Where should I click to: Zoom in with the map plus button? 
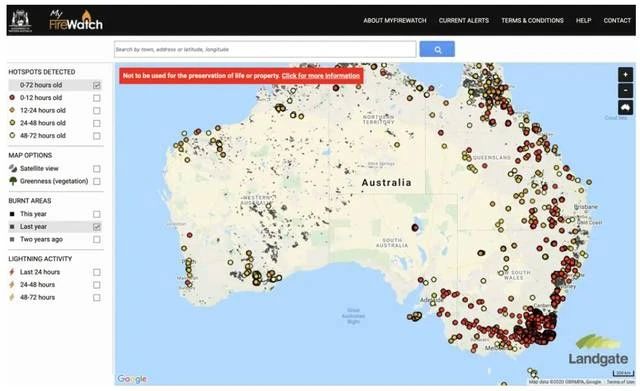(625, 75)
